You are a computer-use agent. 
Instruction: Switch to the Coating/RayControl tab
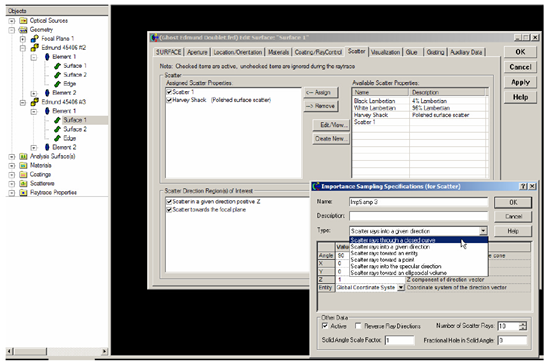pyautogui.click(x=318, y=52)
